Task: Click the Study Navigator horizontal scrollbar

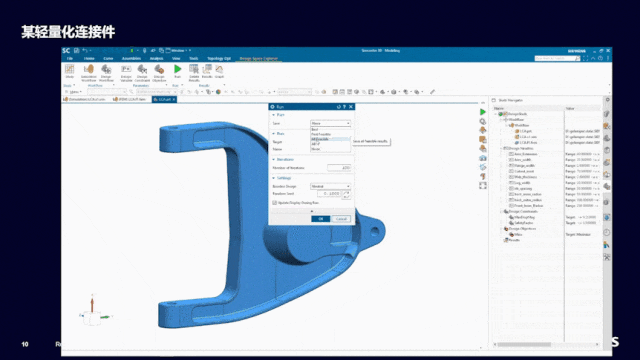Action: (524, 344)
